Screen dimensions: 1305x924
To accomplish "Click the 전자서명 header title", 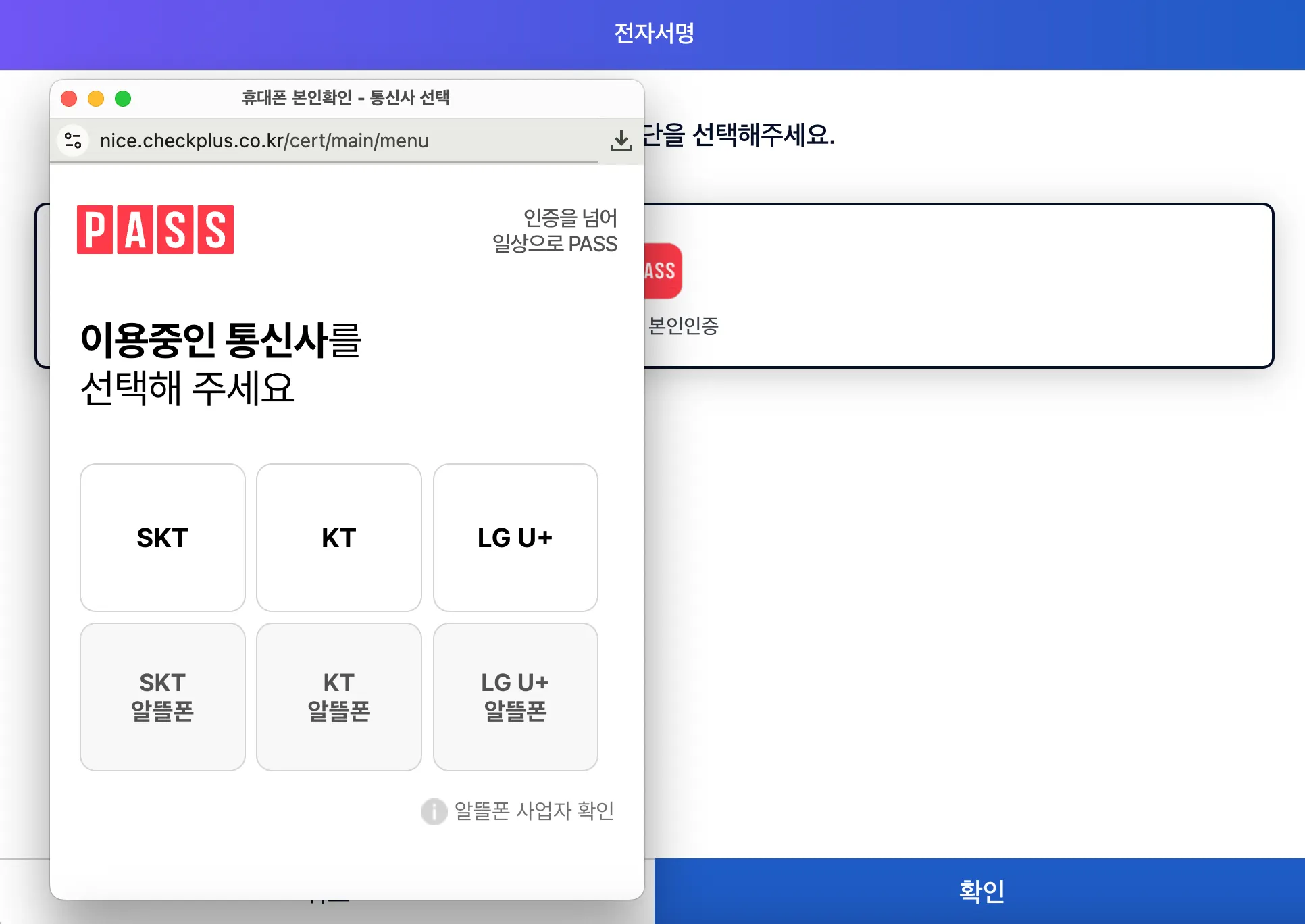I will [653, 33].
